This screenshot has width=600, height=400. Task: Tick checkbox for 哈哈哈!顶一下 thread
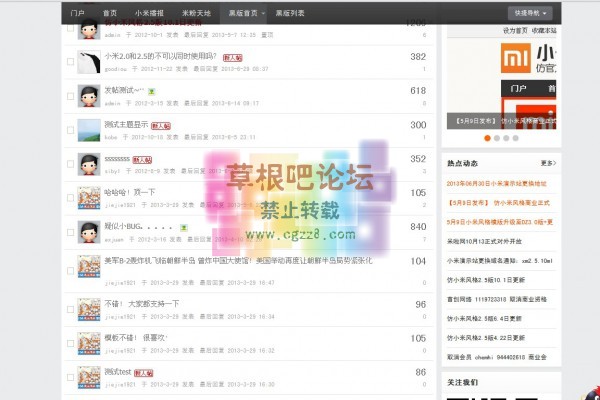70,198
